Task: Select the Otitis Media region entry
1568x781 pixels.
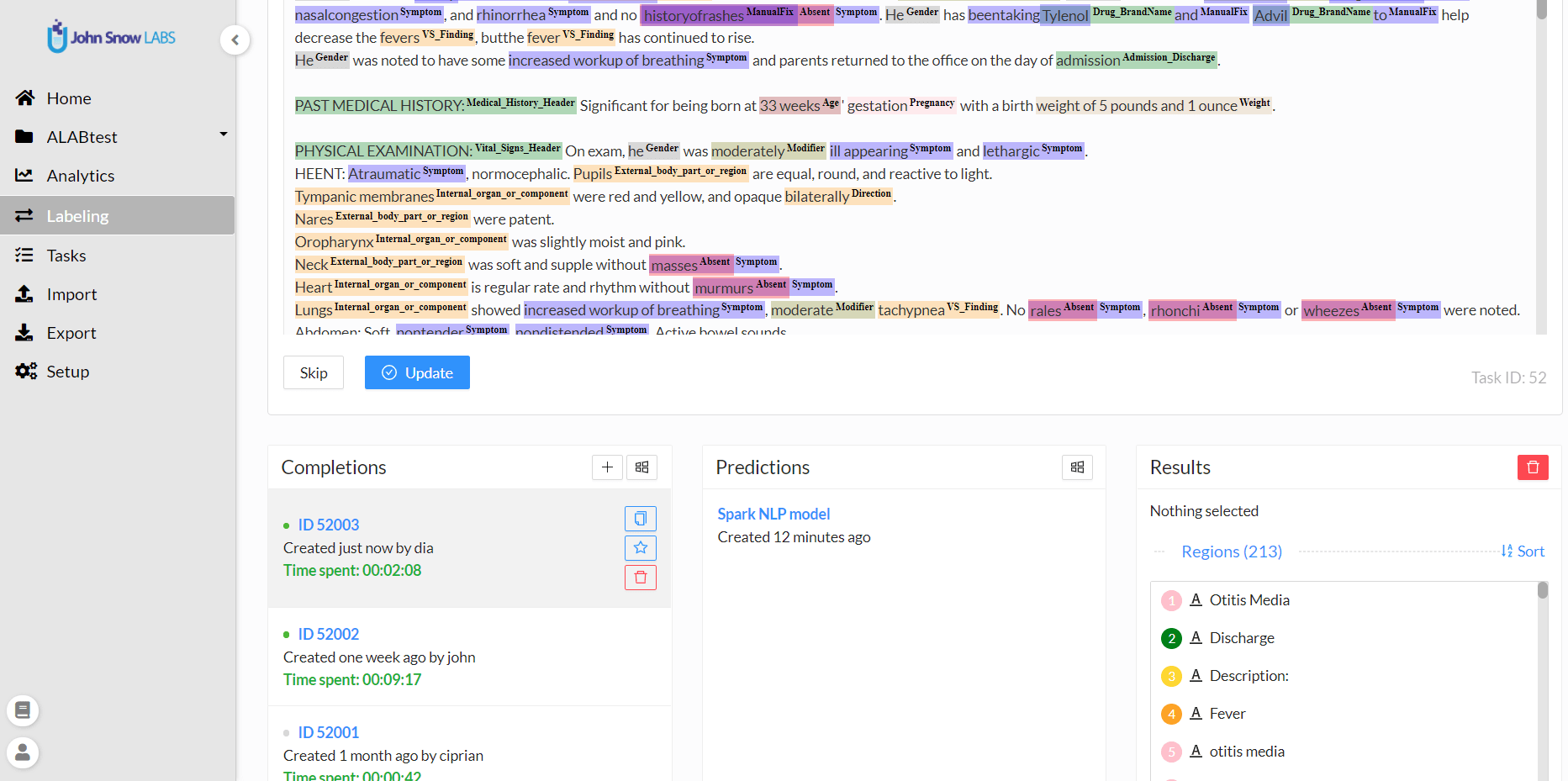Action: click(x=1249, y=600)
